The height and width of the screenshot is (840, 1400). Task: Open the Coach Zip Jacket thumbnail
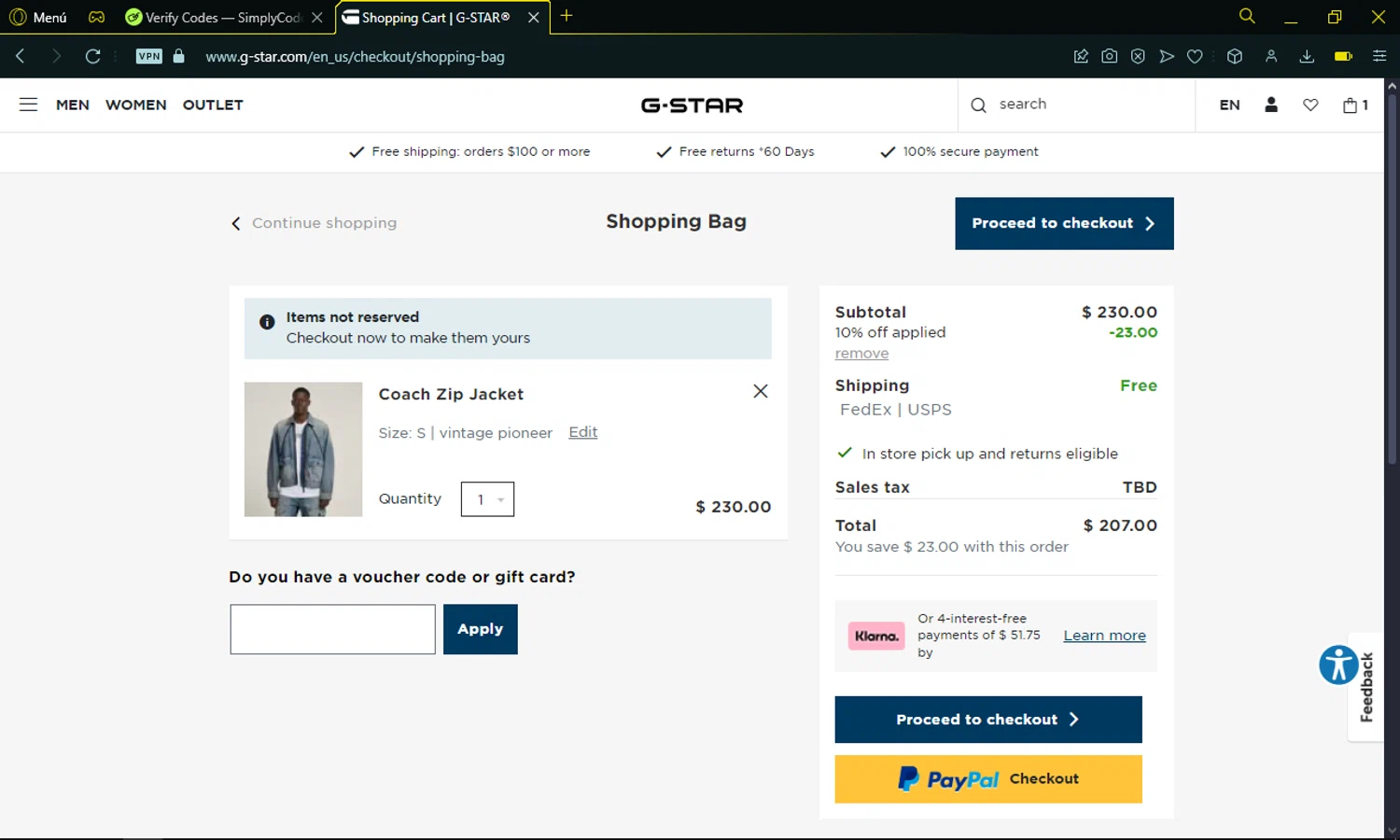pyautogui.click(x=303, y=449)
